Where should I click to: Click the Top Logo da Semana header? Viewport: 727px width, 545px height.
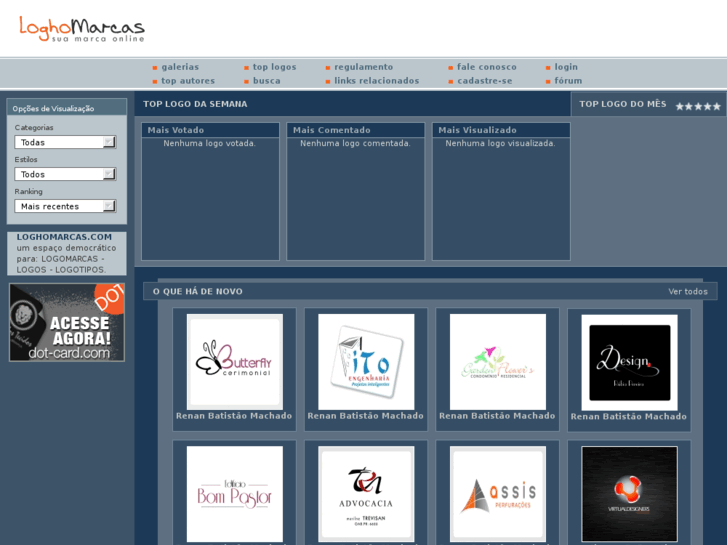click(195, 104)
